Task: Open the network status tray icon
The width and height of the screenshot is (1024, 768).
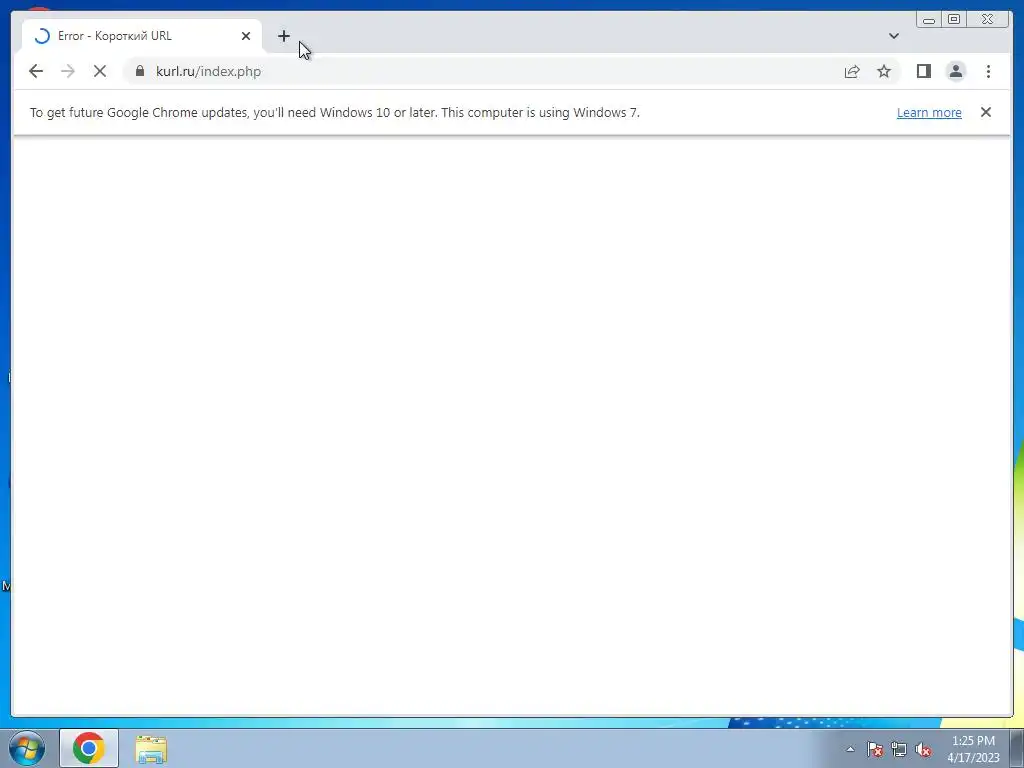Action: point(899,749)
